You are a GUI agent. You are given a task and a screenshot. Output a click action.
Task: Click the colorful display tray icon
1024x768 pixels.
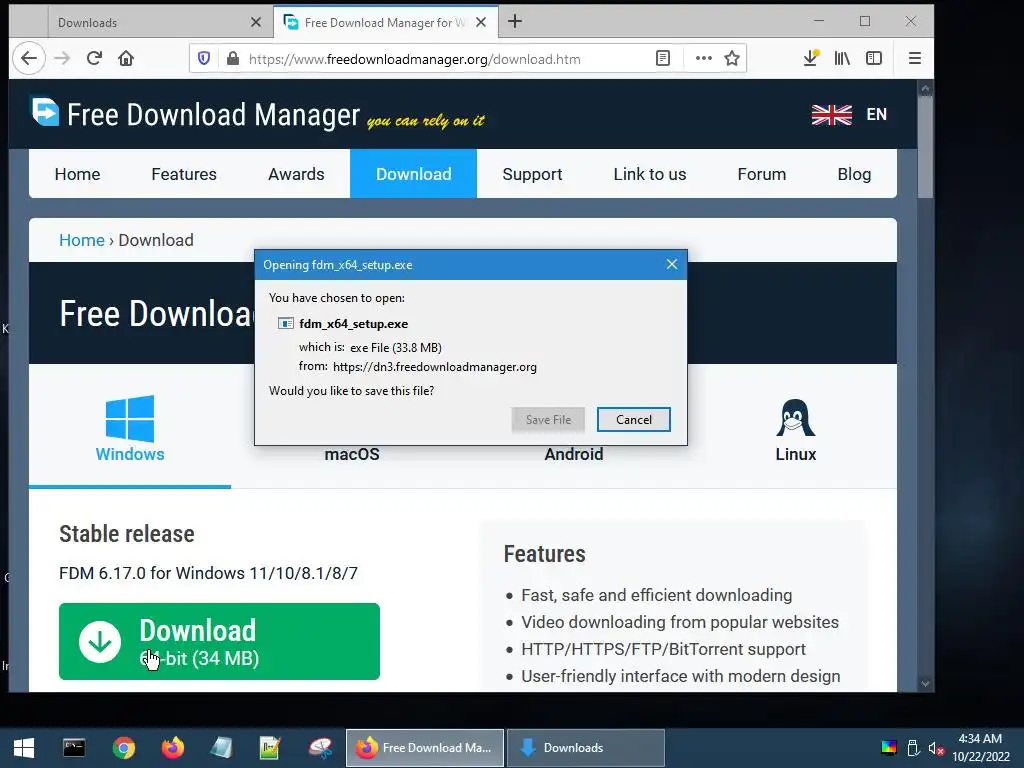(x=889, y=748)
